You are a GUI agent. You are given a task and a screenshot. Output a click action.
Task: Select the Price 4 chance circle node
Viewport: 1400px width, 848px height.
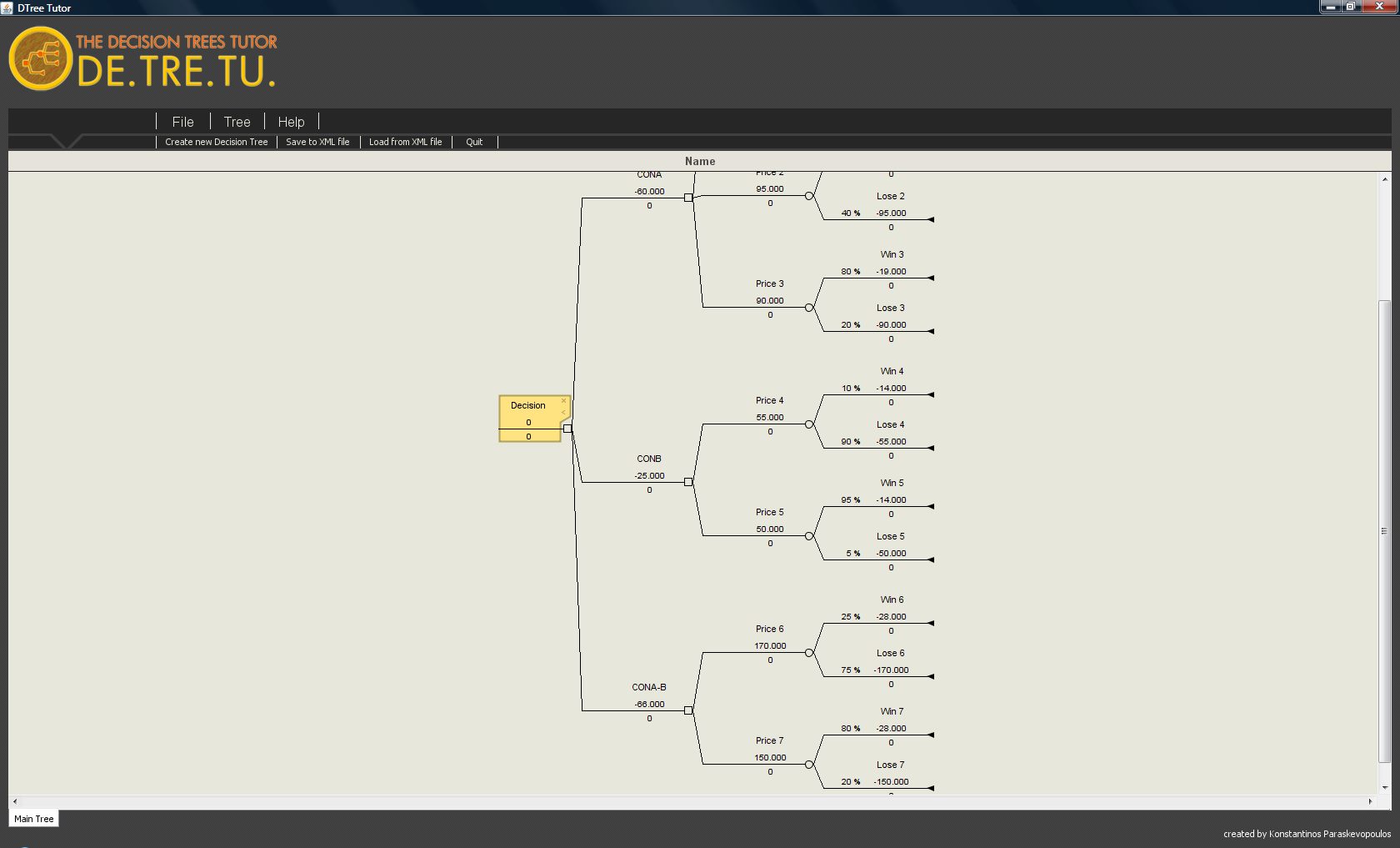(x=809, y=424)
